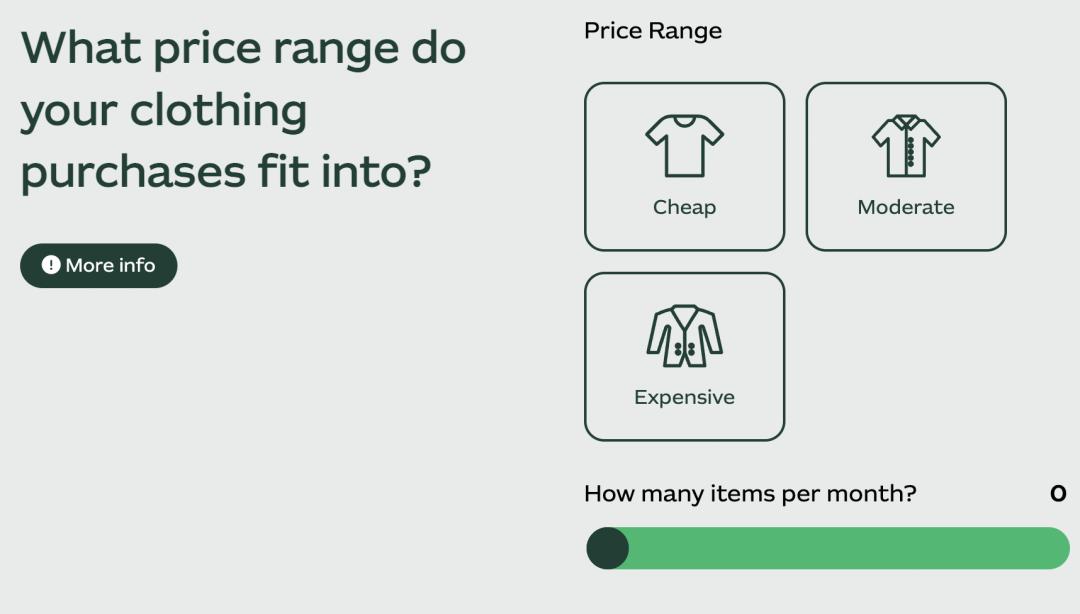Pick the Expensive price range card
The width and height of the screenshot is (1080, 614).
tap(684, 356)
